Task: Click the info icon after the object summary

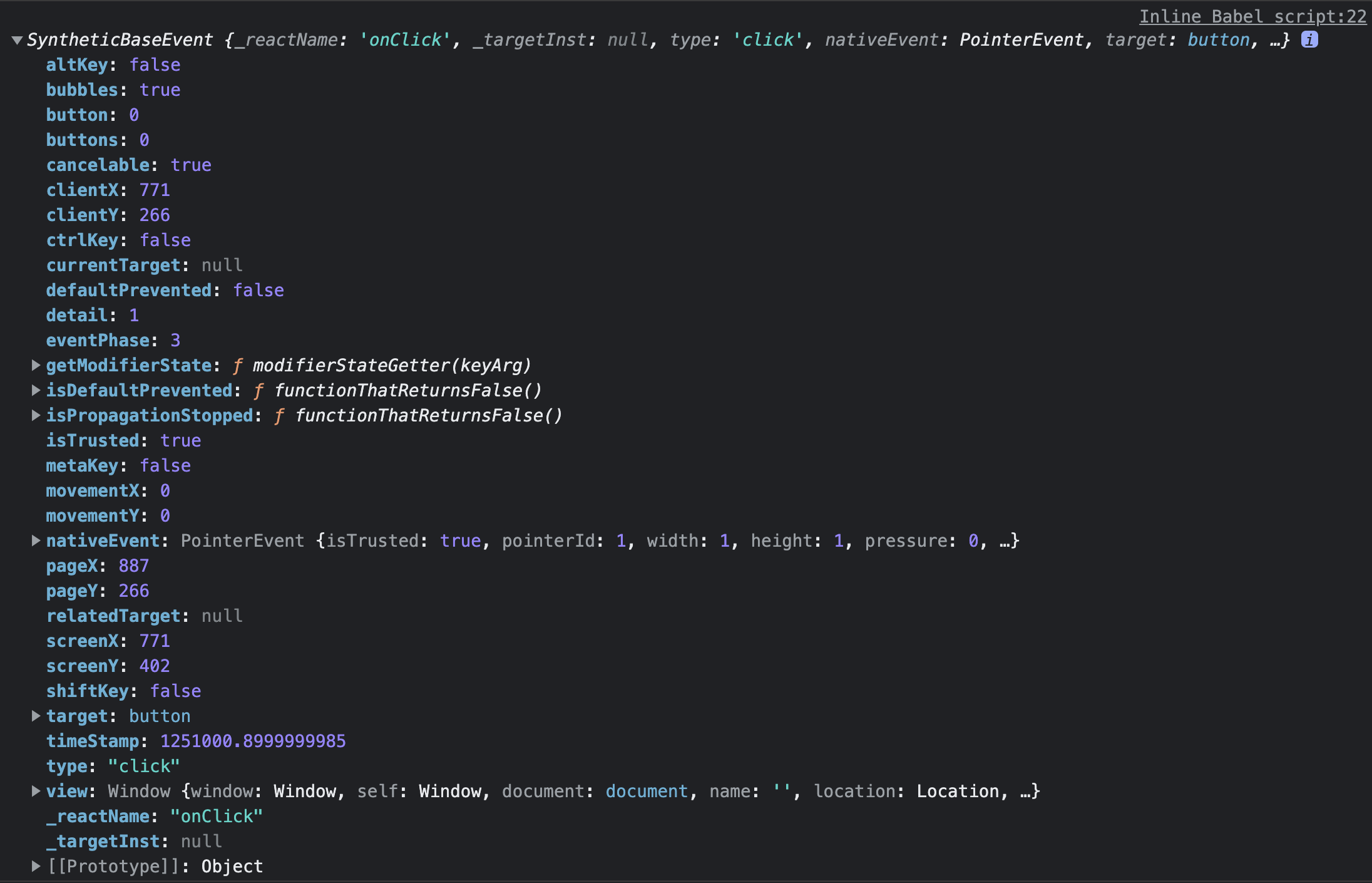Action: [x=1309, y=39]
